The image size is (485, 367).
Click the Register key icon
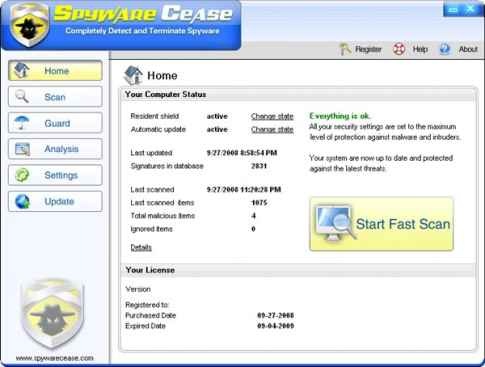(x=345, y=49)
